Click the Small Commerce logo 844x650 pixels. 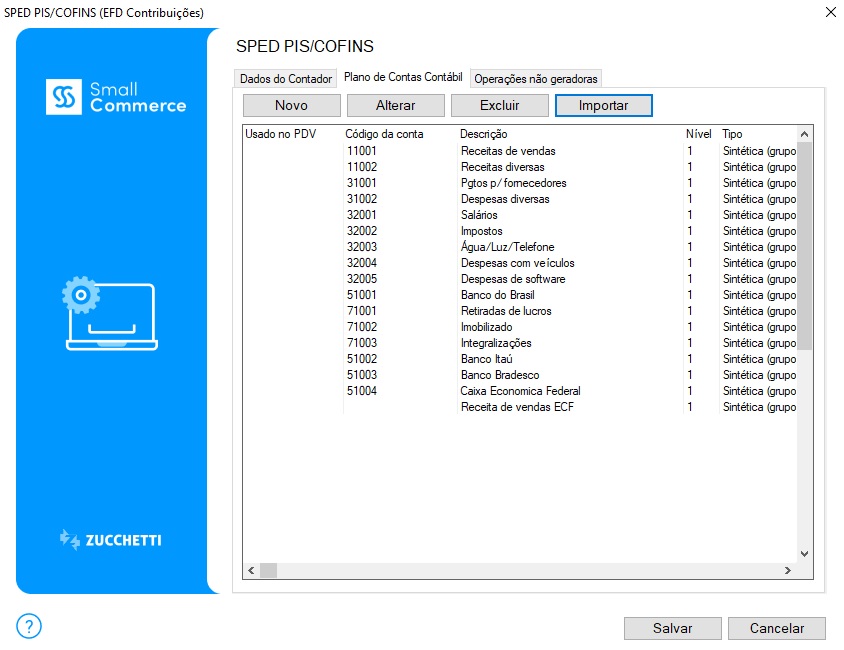click(x=116, y=97)
